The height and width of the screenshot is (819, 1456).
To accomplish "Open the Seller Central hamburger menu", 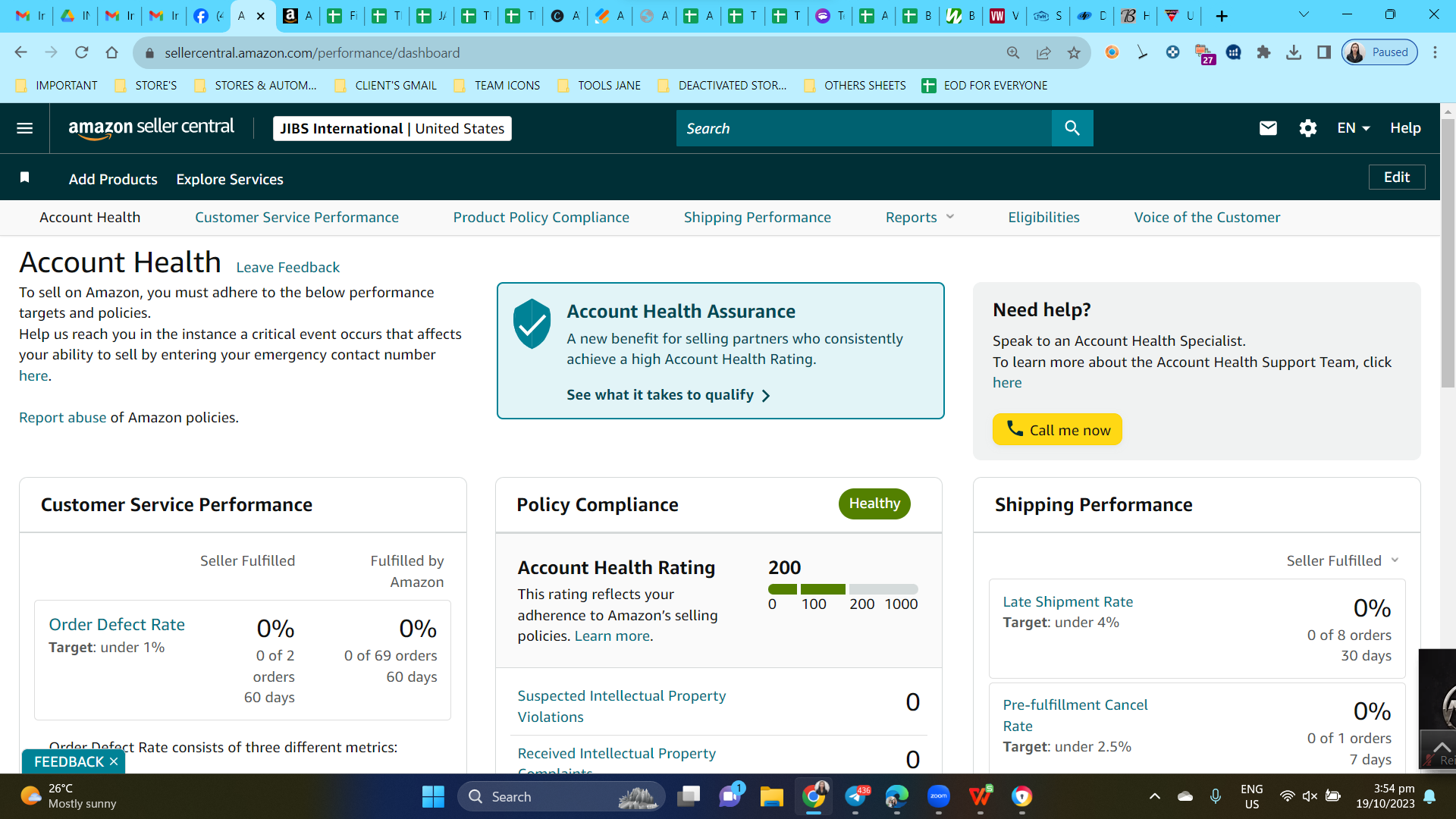I will pyautogui.click(x=24, y=128).
